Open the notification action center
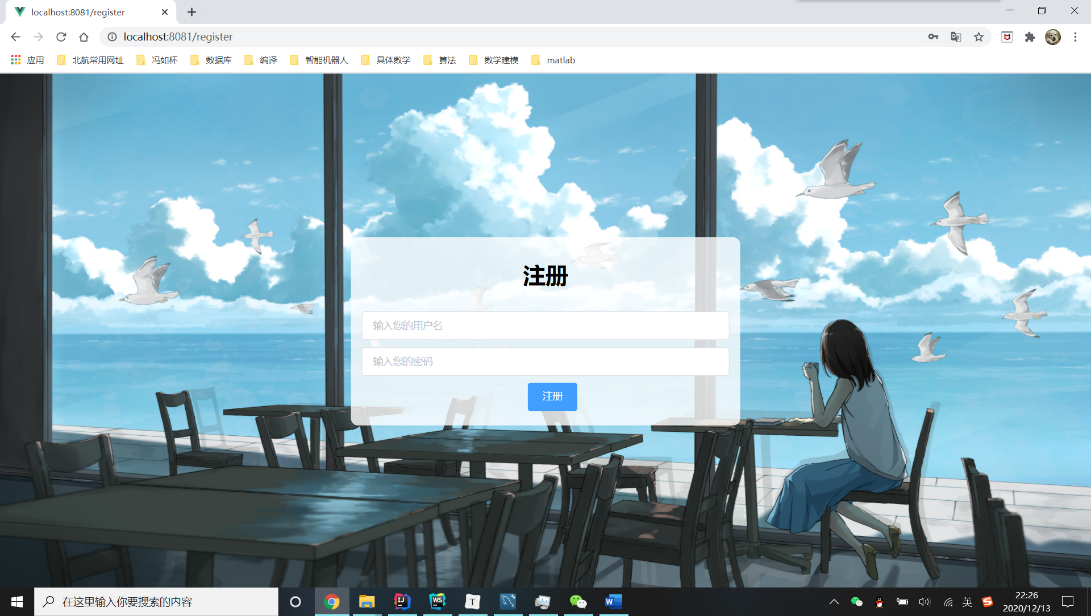Screen dimensions: 1091x616 pos(1067,601)
